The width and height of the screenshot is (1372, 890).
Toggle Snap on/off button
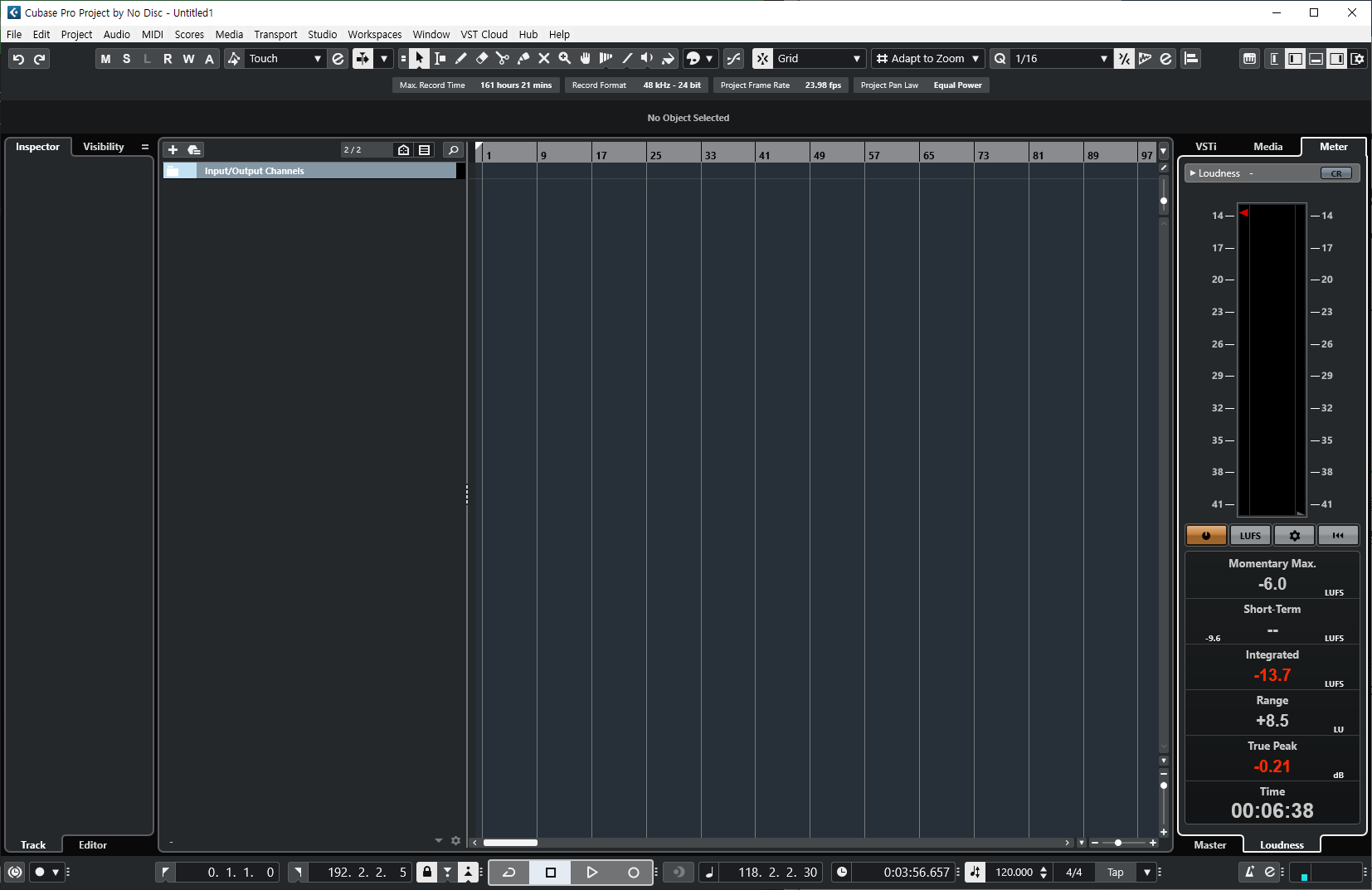pyautogui.click(x=762, y=58)
